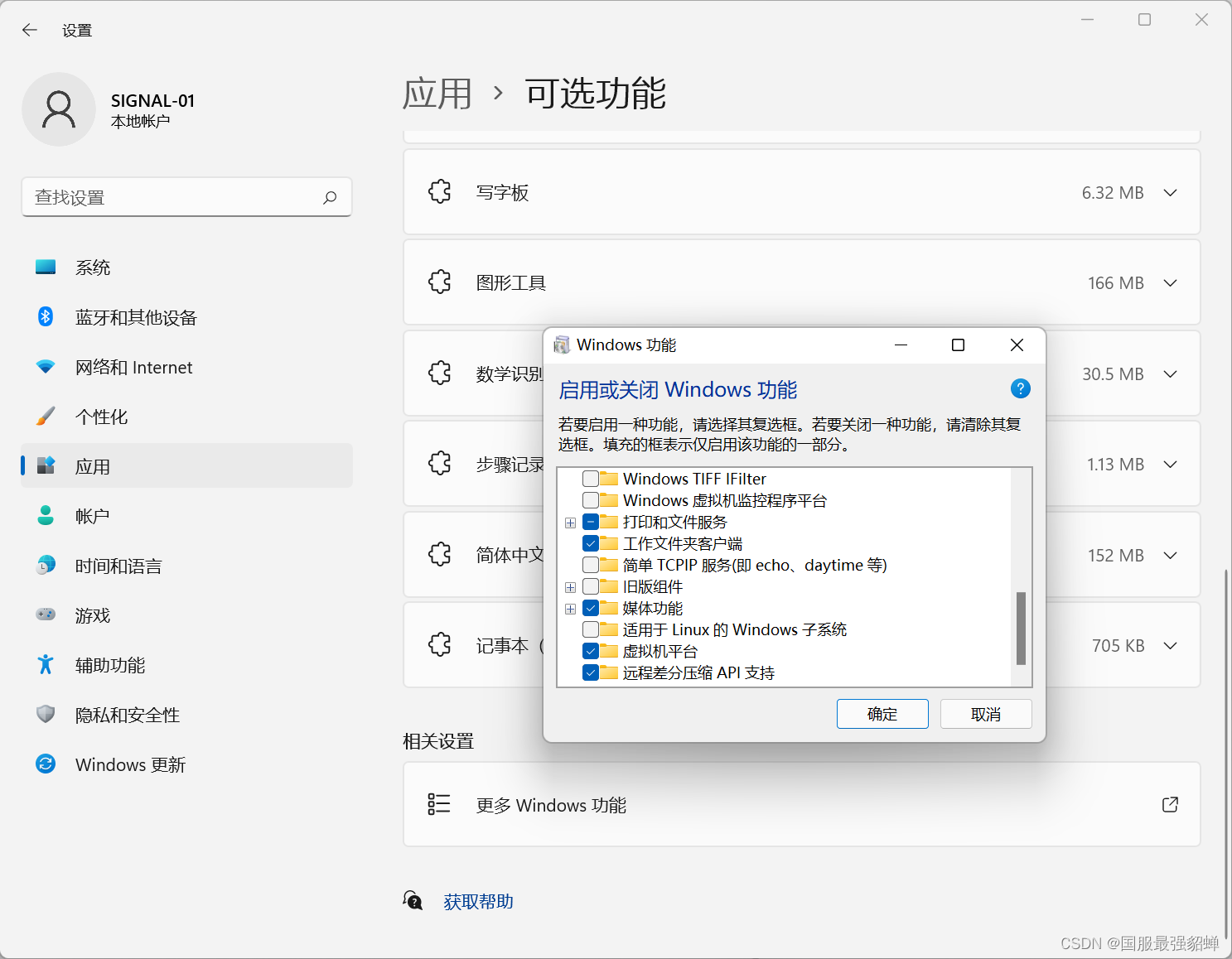Click the puzzle icon next to 数学识别
The height and width of the screenshot is (959, 1232).
[440, 373]
